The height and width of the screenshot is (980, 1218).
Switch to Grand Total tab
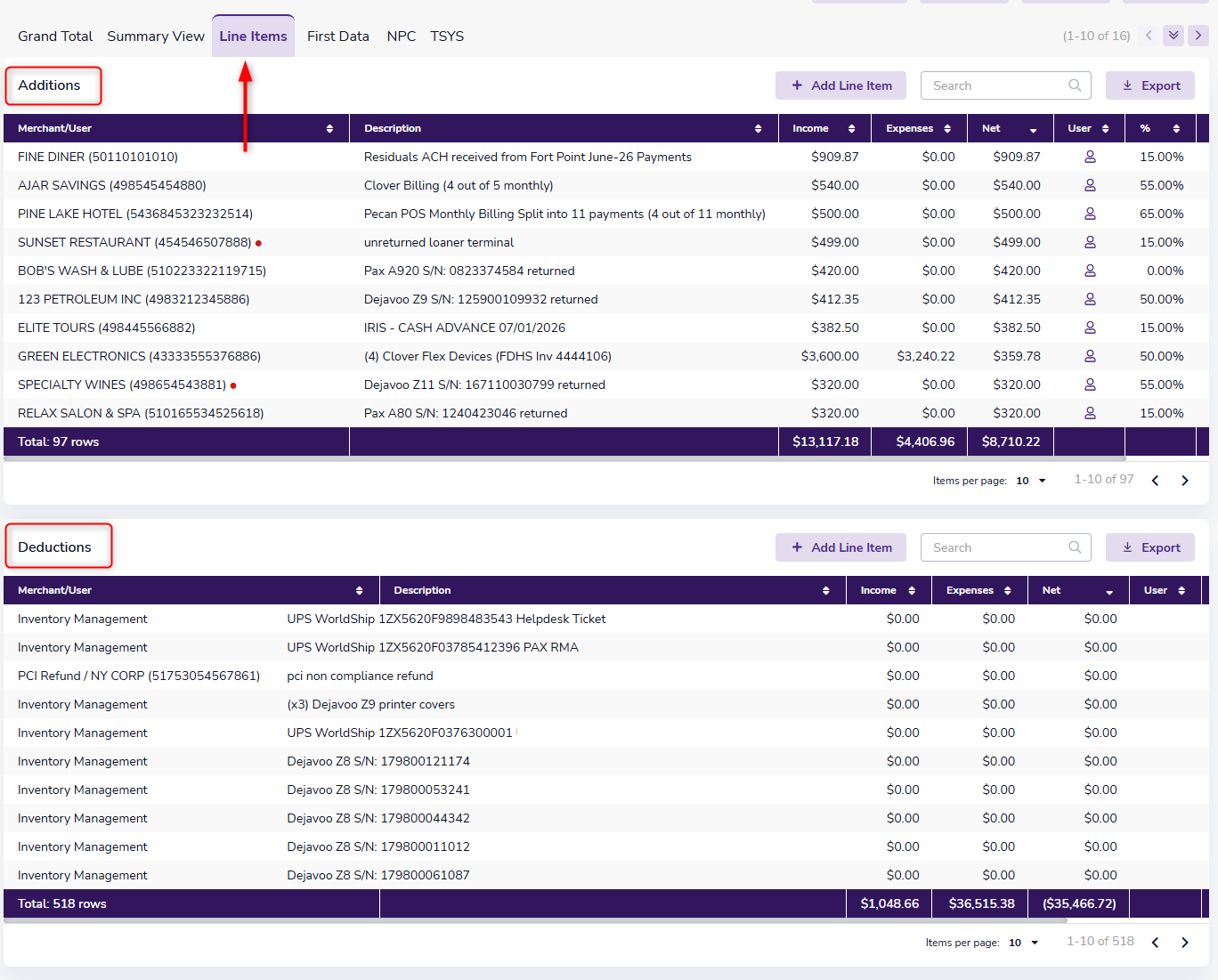click(55, 36)
